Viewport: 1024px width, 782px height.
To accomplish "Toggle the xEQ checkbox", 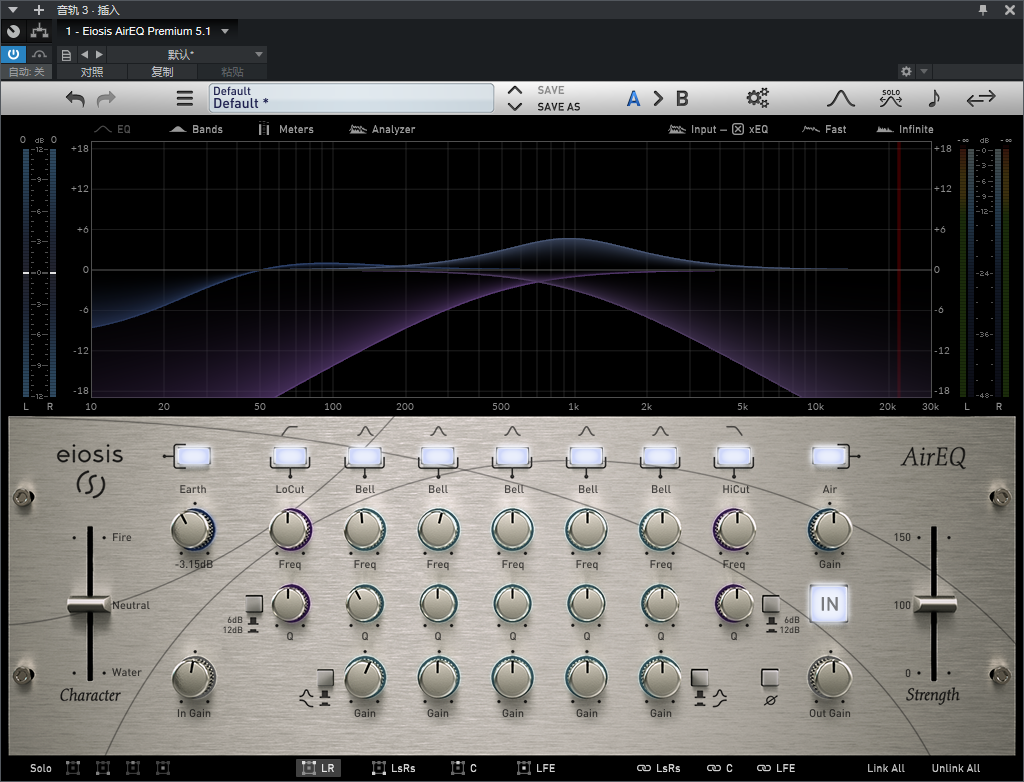I will 738,129.
